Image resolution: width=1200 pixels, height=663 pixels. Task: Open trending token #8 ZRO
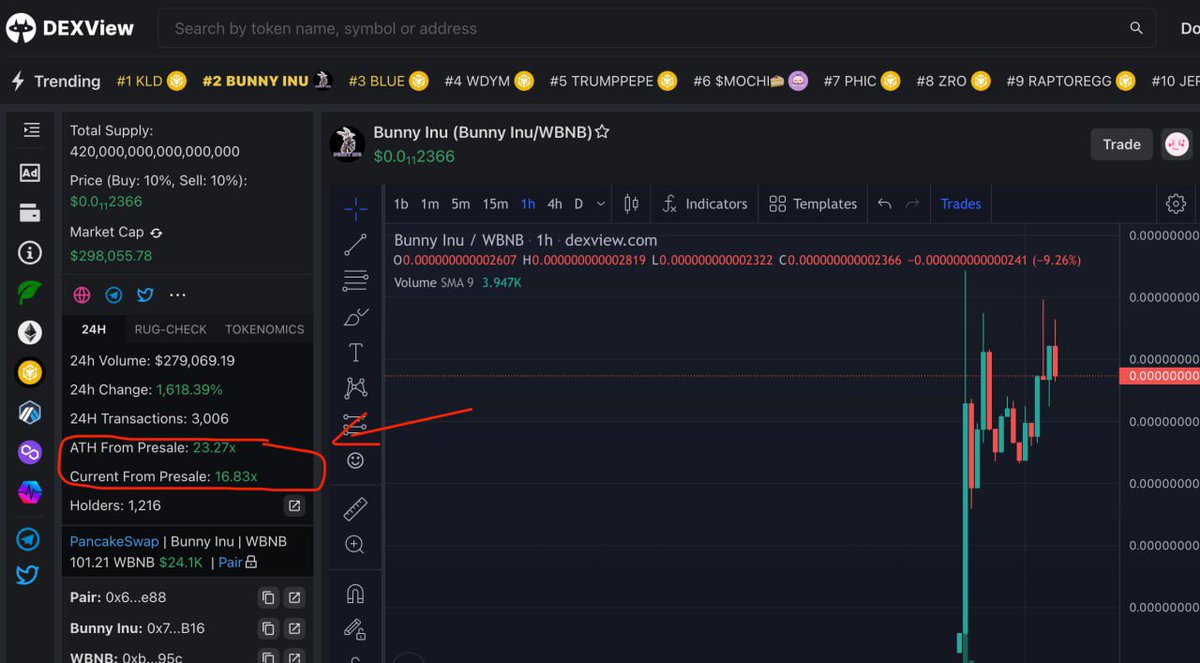(953, 81)
